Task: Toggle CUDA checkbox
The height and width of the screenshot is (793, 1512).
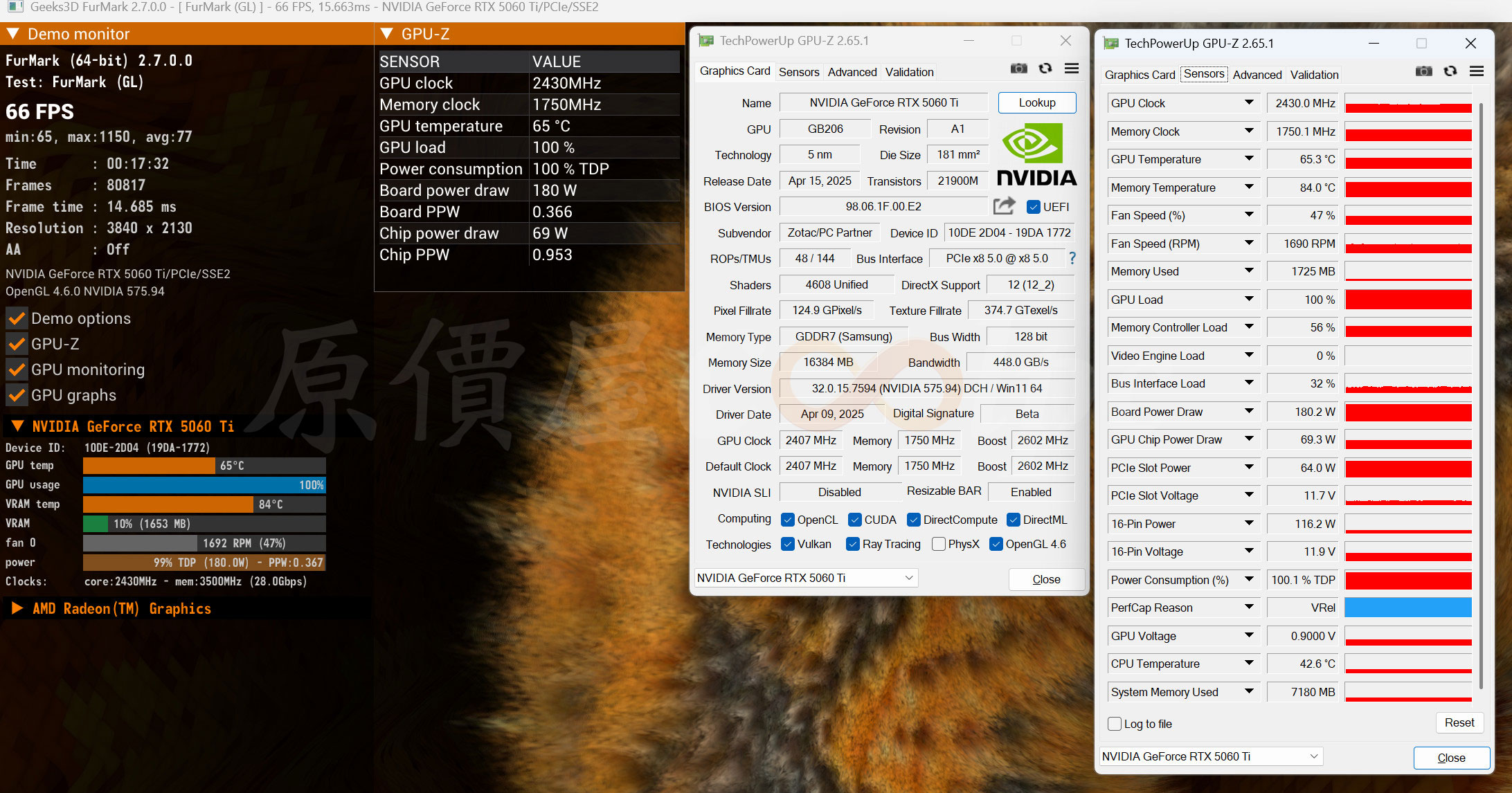Action: click(x=854, y=520)
